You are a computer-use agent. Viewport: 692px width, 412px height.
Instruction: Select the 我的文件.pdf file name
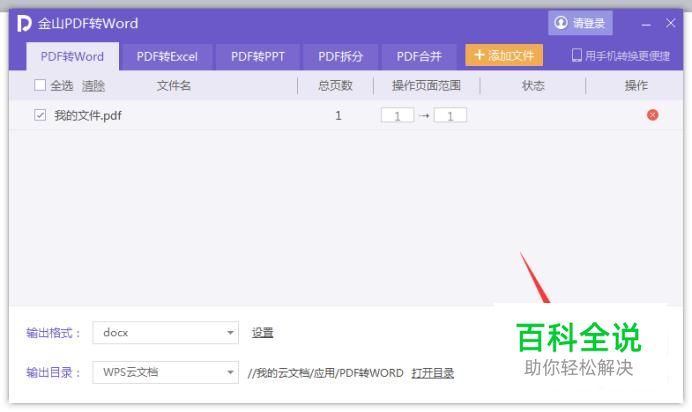(88, 116)
